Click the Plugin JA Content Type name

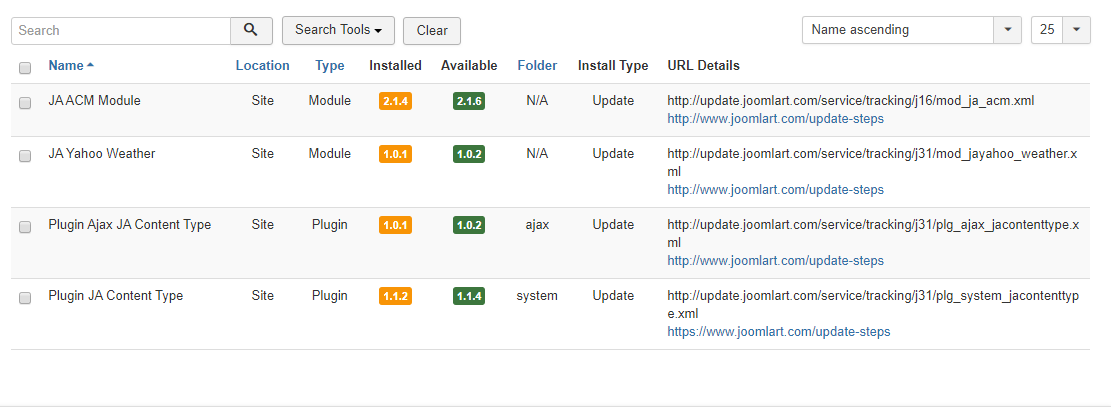[115, 296]
